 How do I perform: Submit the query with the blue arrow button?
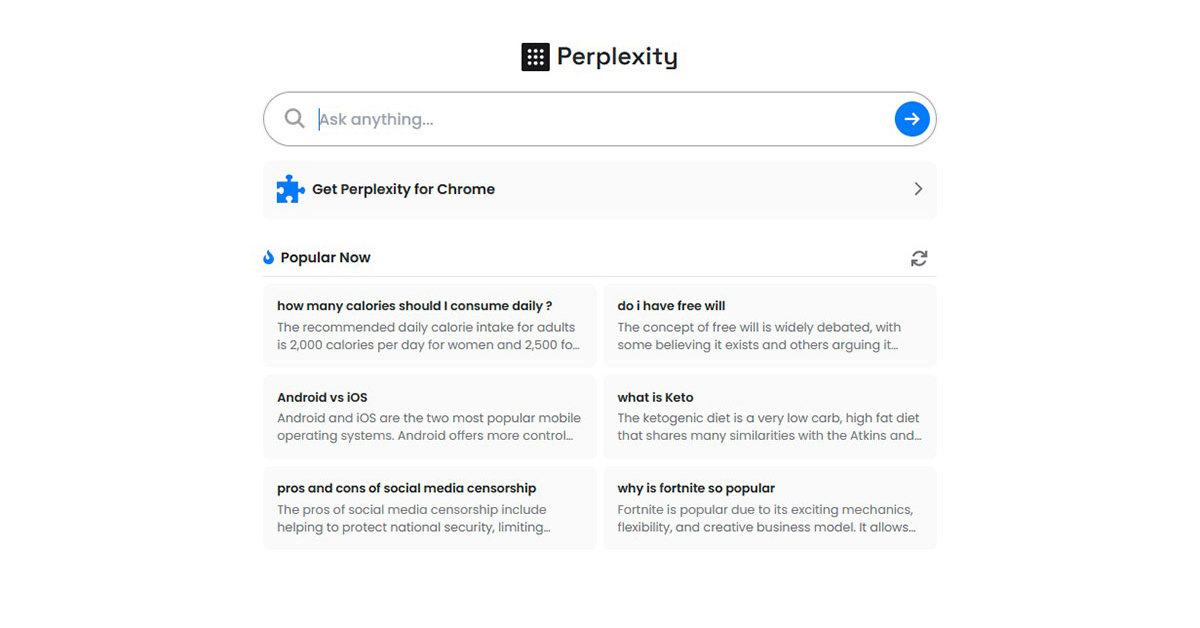pos(912,119)
